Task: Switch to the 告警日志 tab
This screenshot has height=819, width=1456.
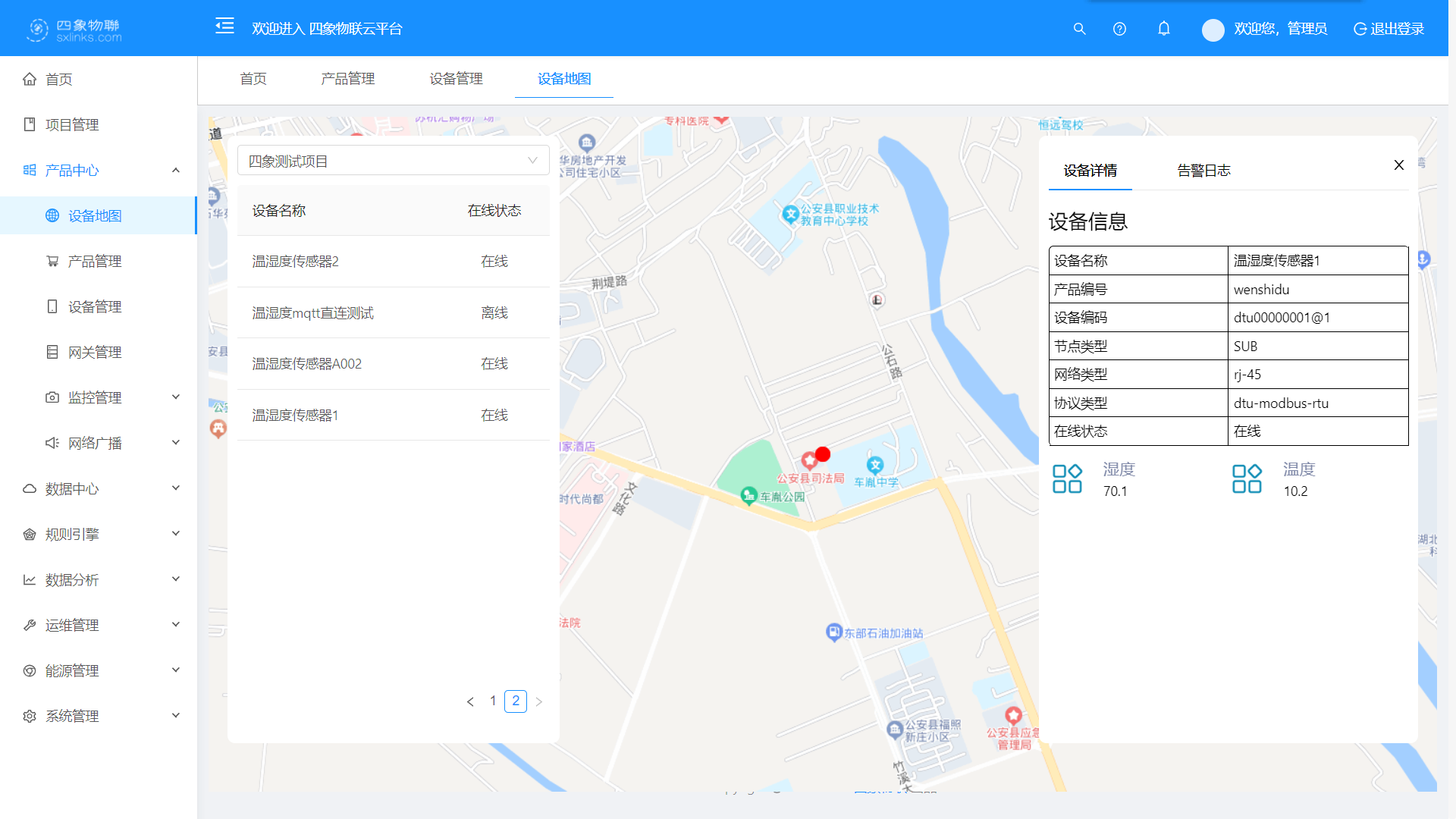Action: (x=1203, y=171)
